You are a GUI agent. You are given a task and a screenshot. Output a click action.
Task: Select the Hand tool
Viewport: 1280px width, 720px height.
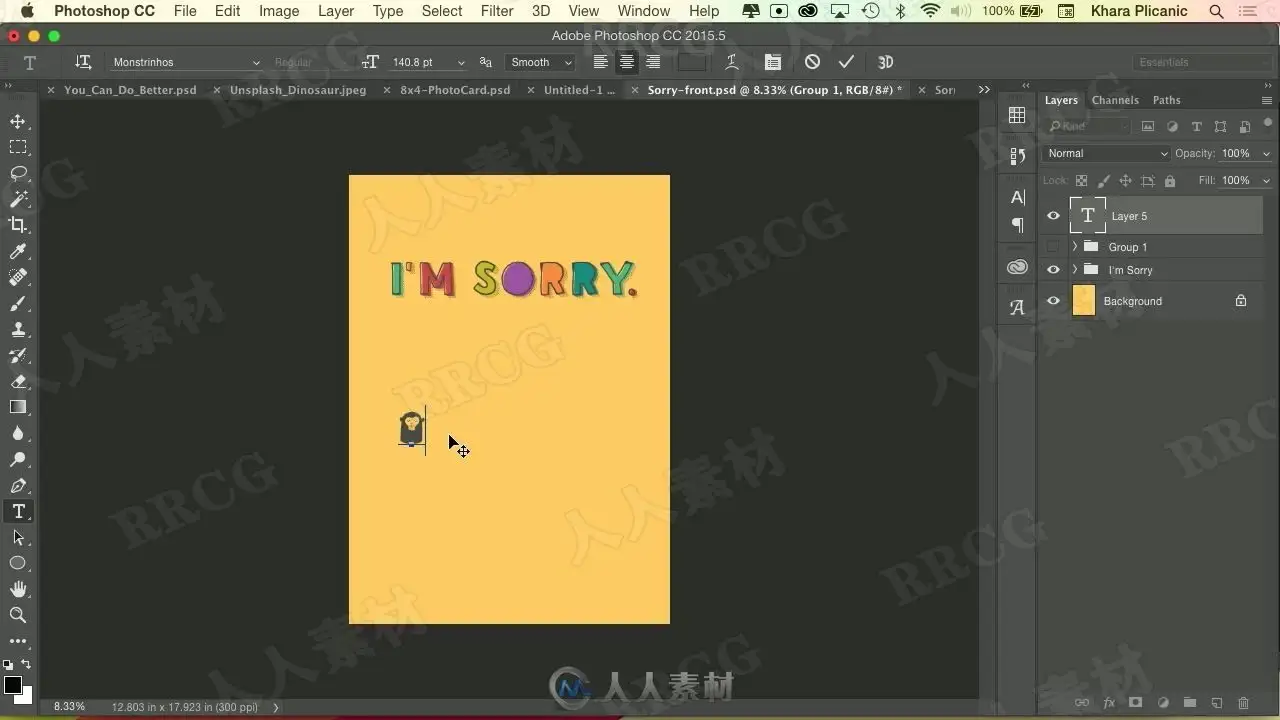[x=18, y=589]
